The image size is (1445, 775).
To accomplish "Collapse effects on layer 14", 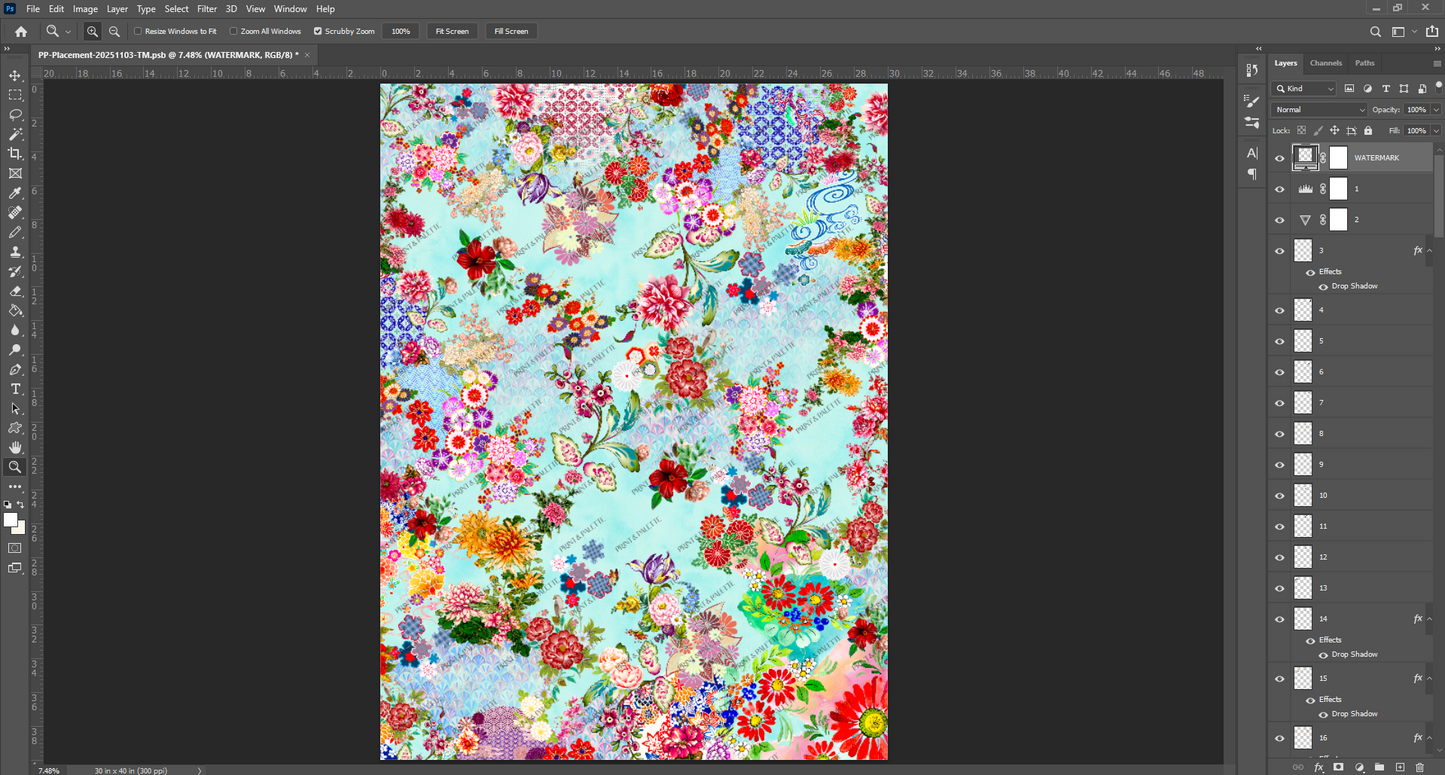I will tap(1428, 619).
